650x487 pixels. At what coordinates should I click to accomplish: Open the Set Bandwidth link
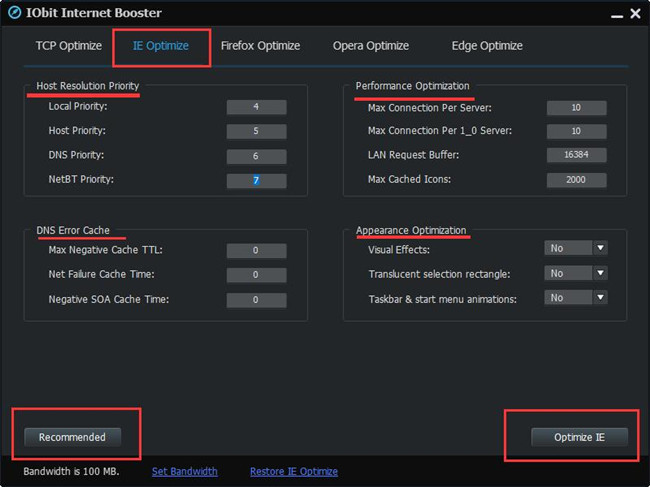click(x=184, y=472)
